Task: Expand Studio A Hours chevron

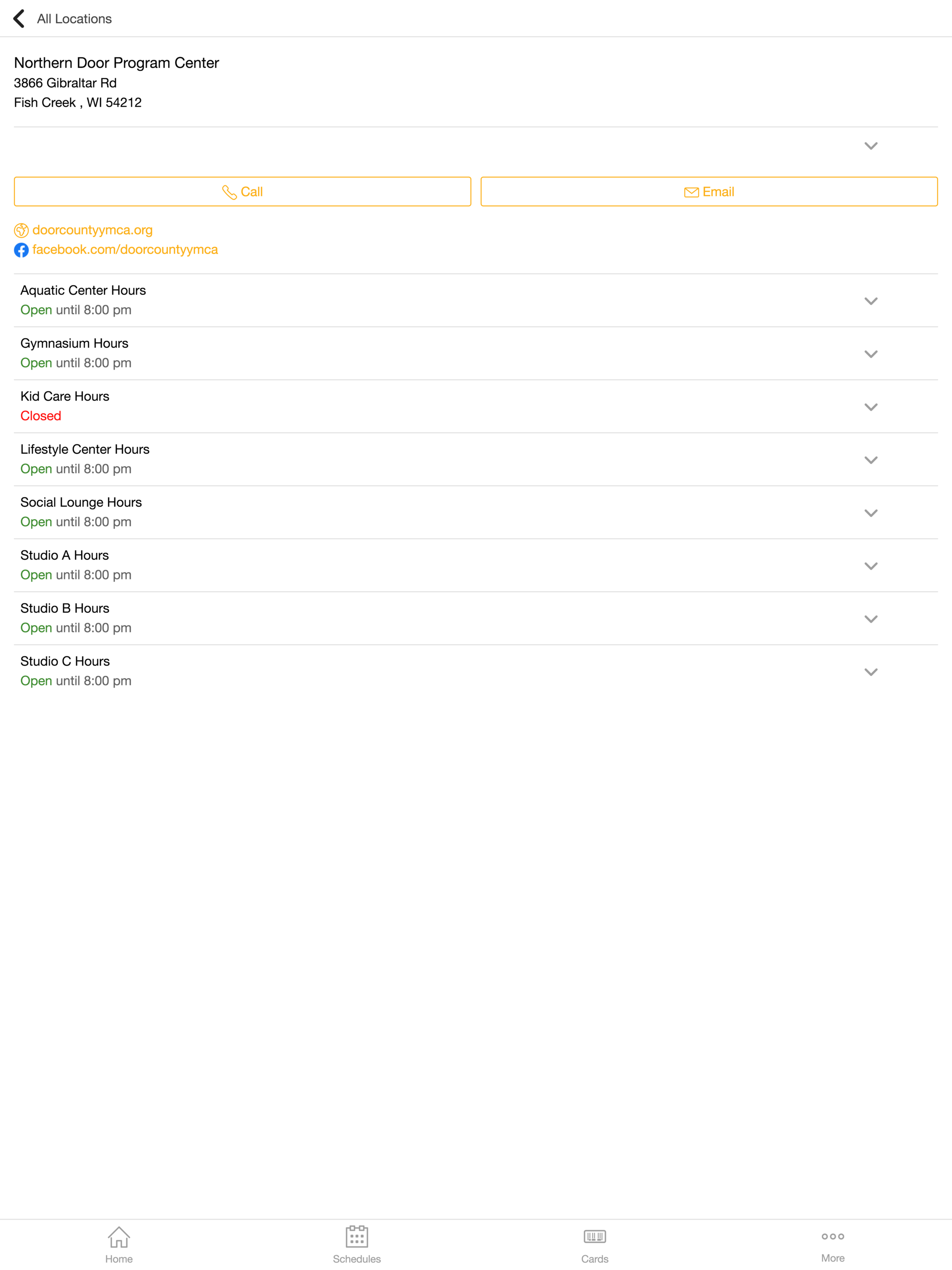Action: 871,566
